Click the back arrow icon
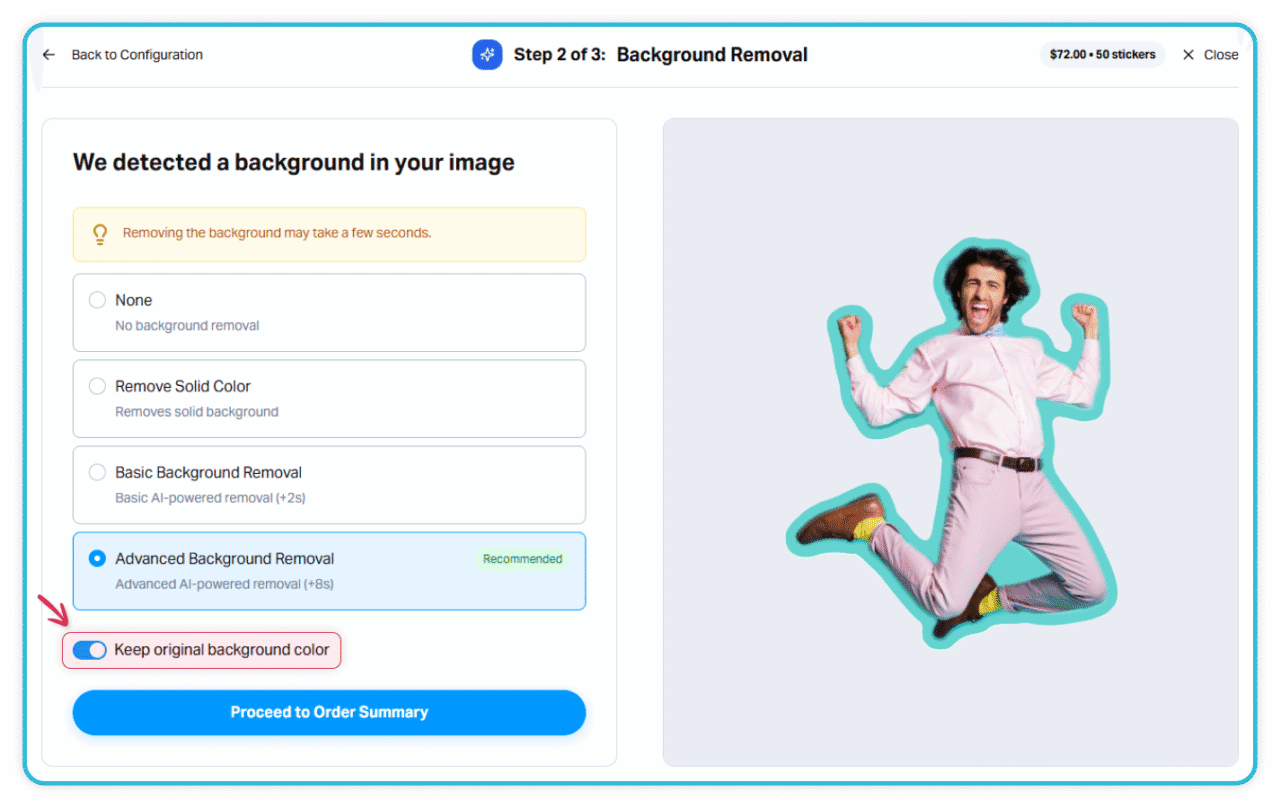 click(49, 55)
